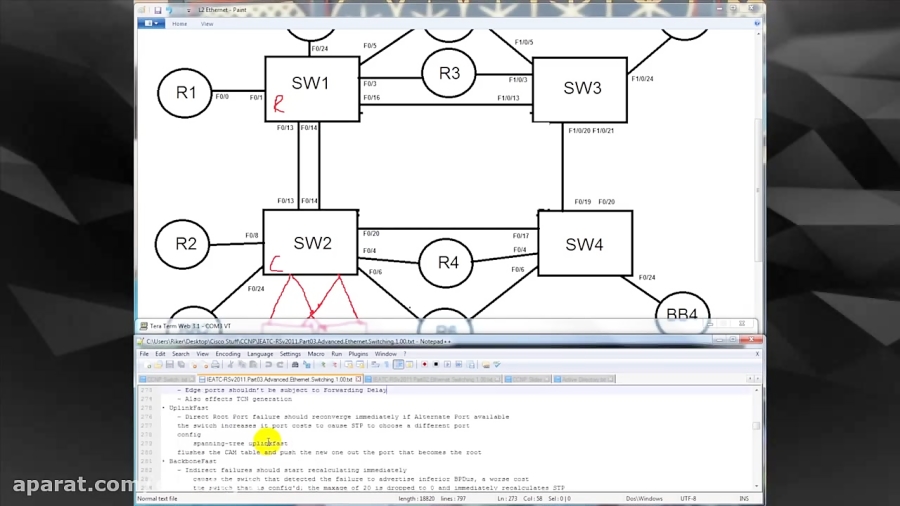Image resolution: width=900 pixels, height=506 pixels.
Task: Open the Notepad++ View menu
Action: click(x=203, y=354)
